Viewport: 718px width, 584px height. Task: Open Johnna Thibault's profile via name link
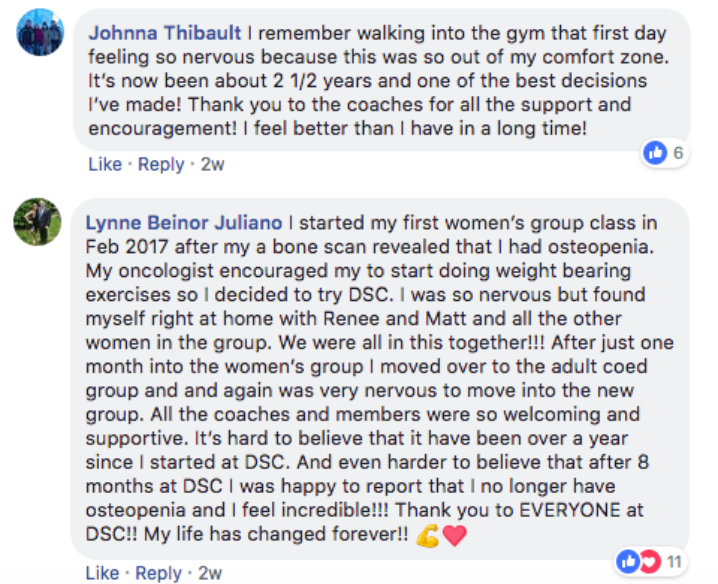pos(164,33)
